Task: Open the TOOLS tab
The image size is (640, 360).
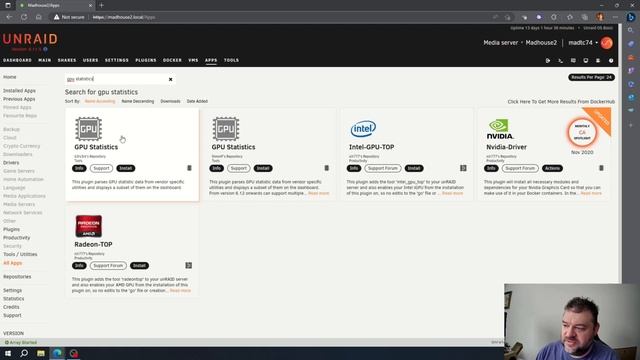Action: (231, 60)
